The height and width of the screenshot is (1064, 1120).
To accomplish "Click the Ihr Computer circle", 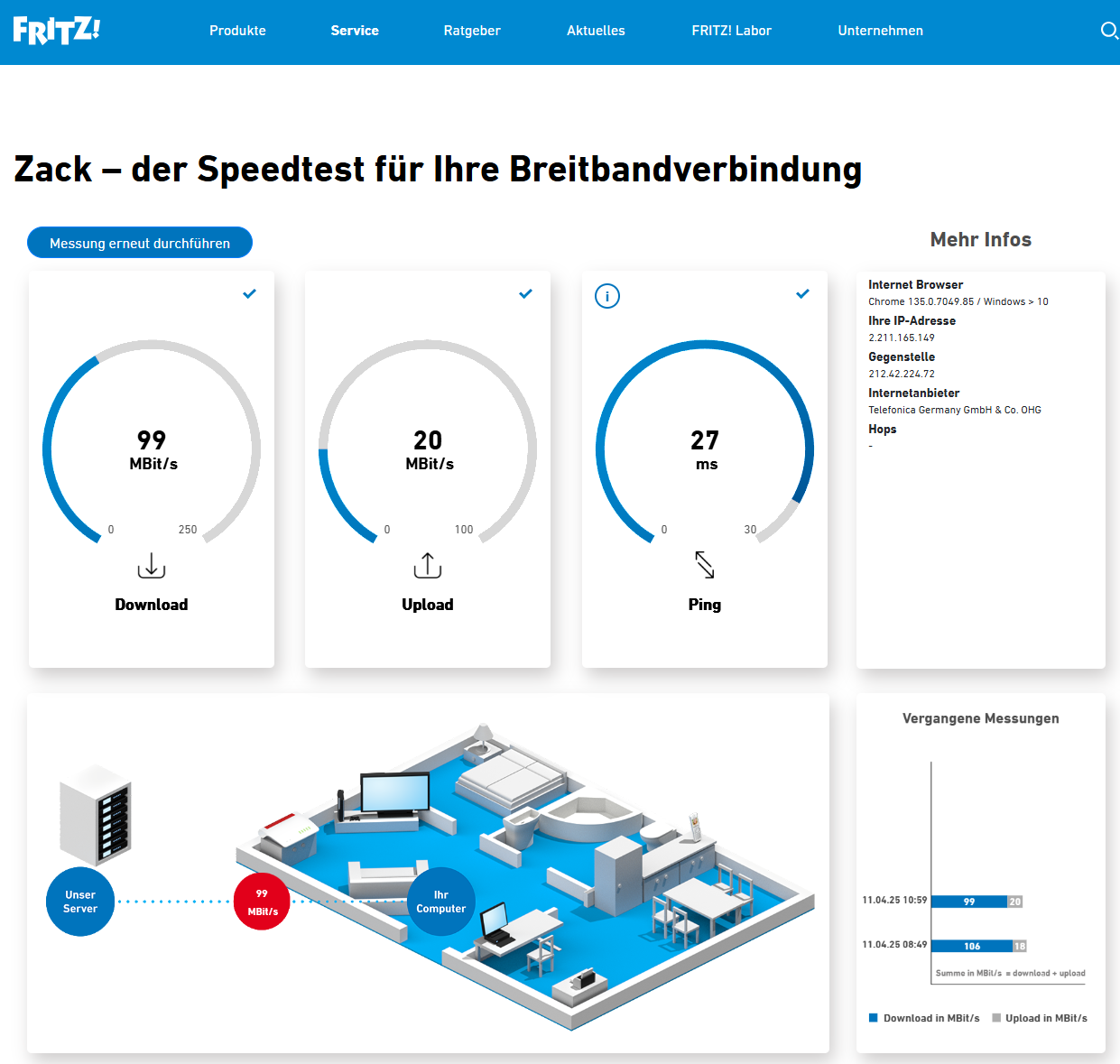I will (441, 902).
